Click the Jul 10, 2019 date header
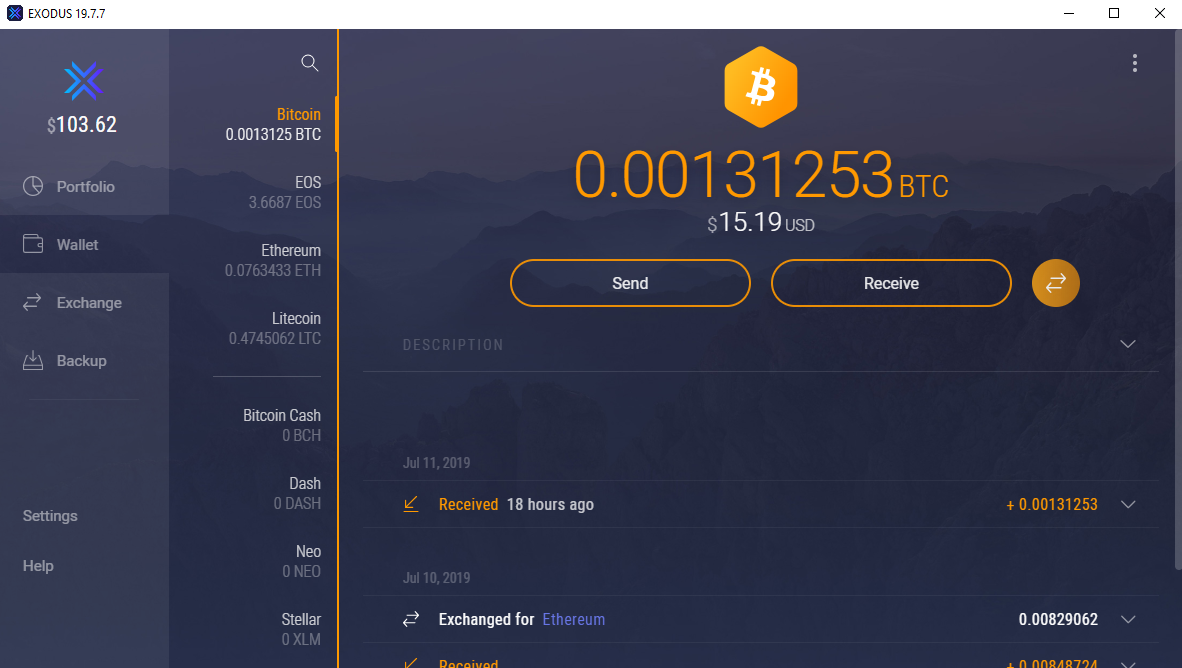This screenshot has width=1182, height=668. coord(436,578)
